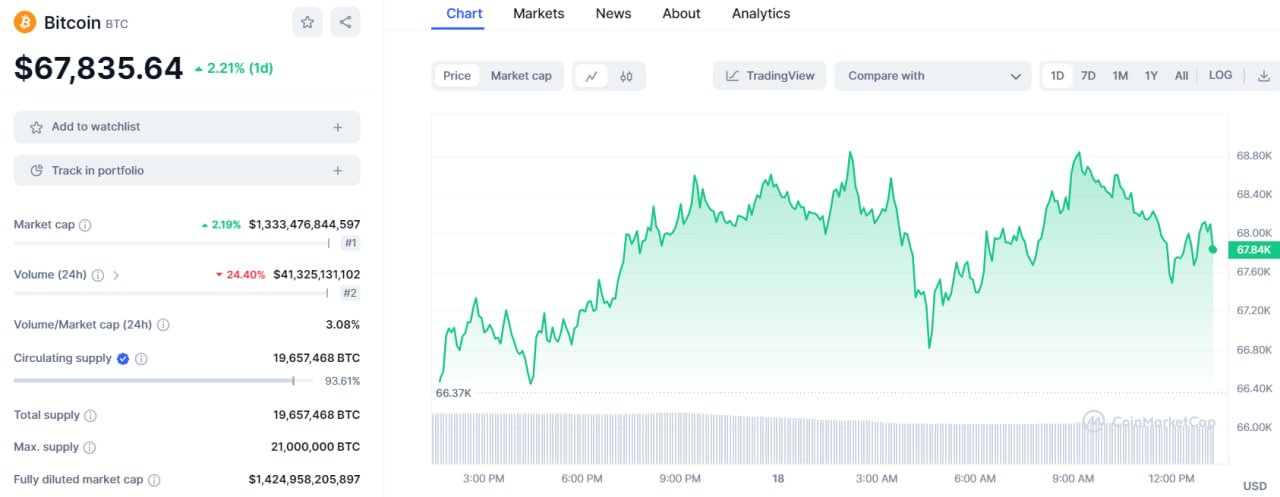
Task: Click the Bitcoin logo icon
Action: point(25,22)
